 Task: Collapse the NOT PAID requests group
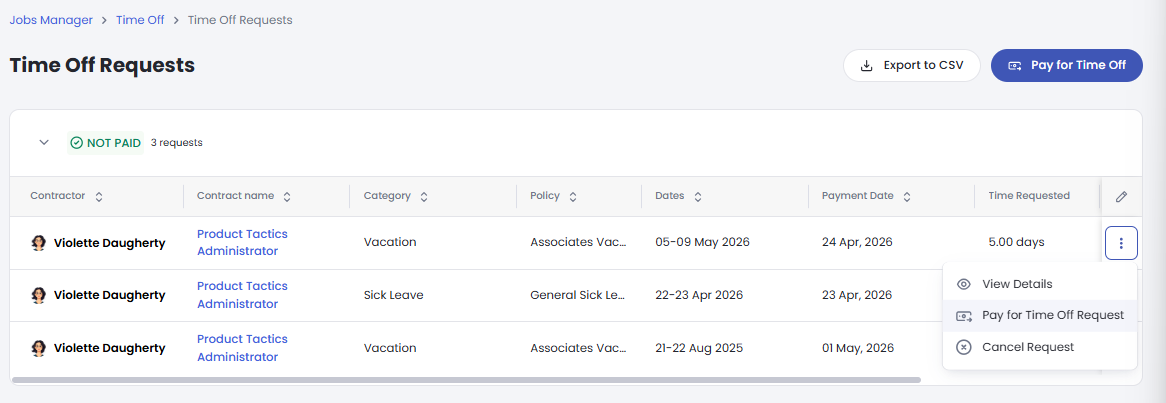(44, 143)
